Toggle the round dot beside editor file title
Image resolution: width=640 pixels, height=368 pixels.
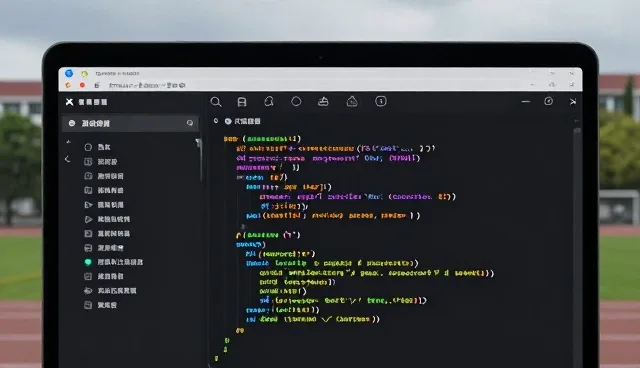pyautogui.click(x=228, y=121)
